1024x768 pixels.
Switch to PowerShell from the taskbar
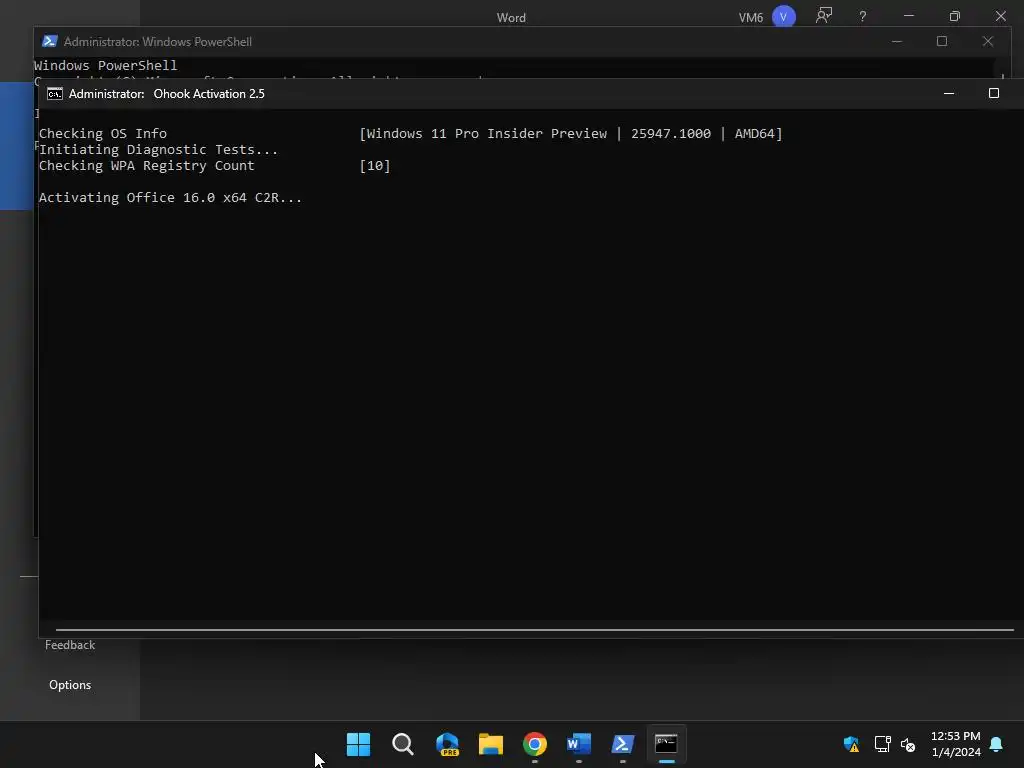point(622,744)
